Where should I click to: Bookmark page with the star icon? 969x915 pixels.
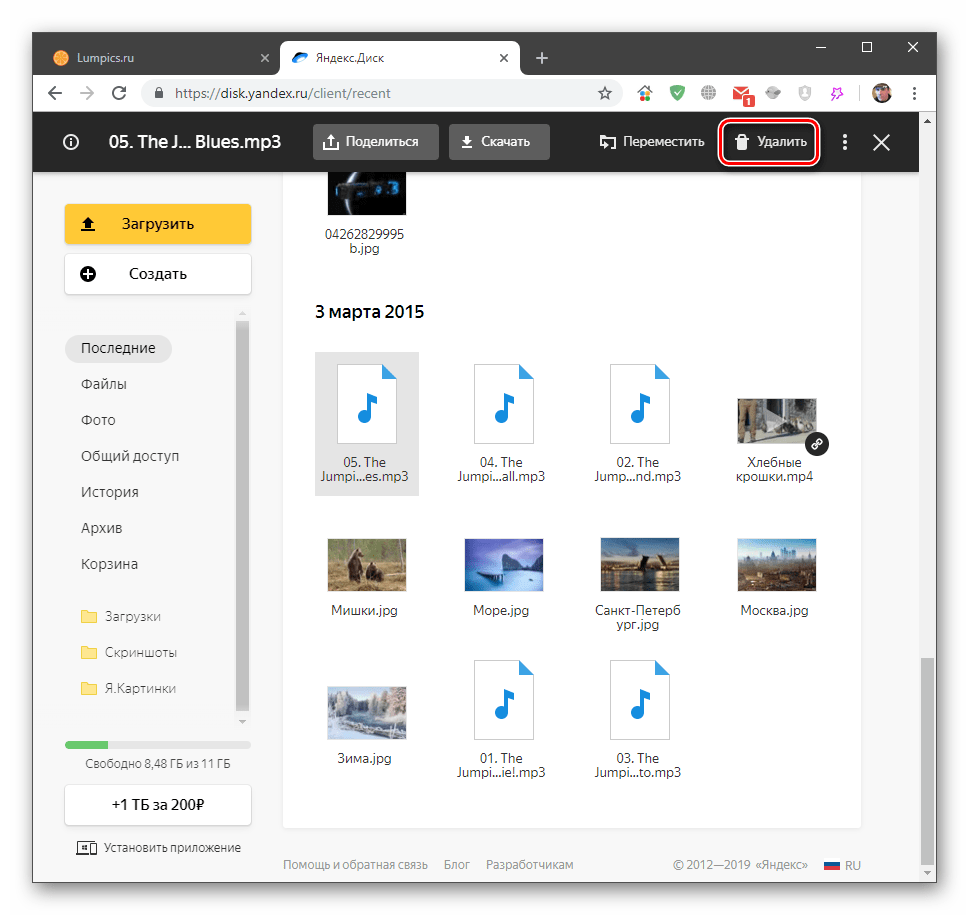click(x=605, y=93)
